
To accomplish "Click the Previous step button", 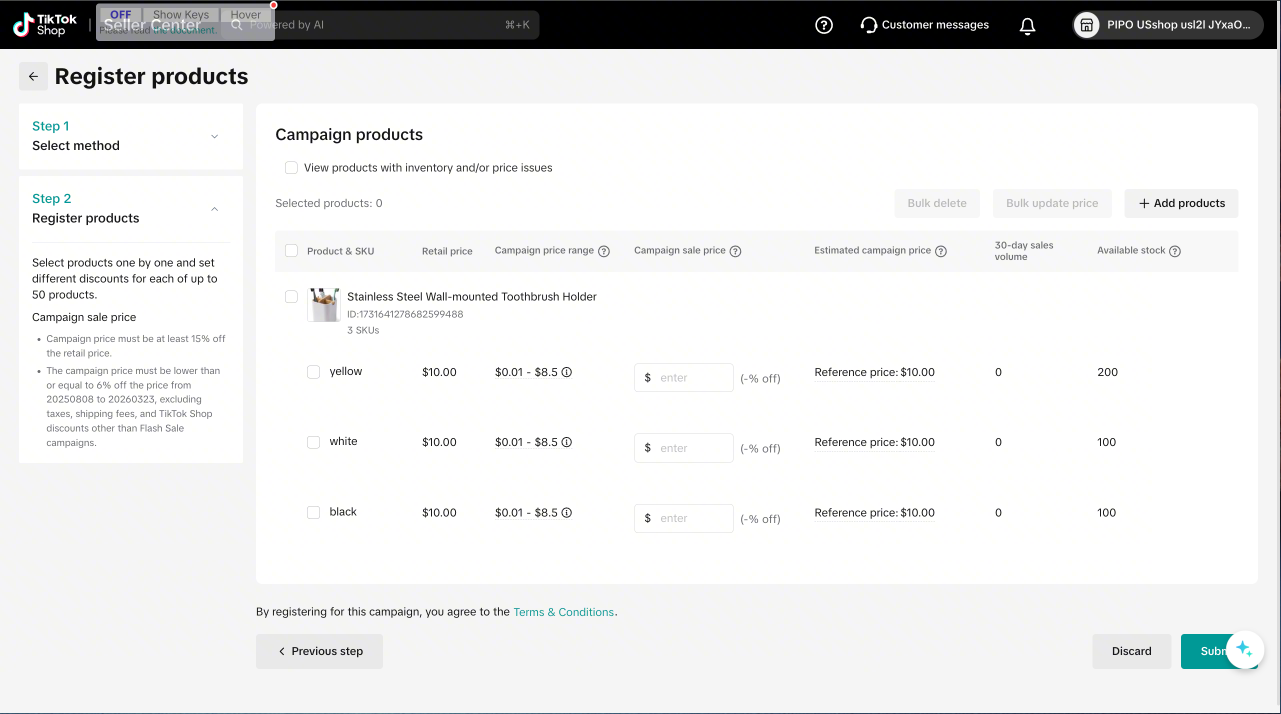I will coord(319,651).
